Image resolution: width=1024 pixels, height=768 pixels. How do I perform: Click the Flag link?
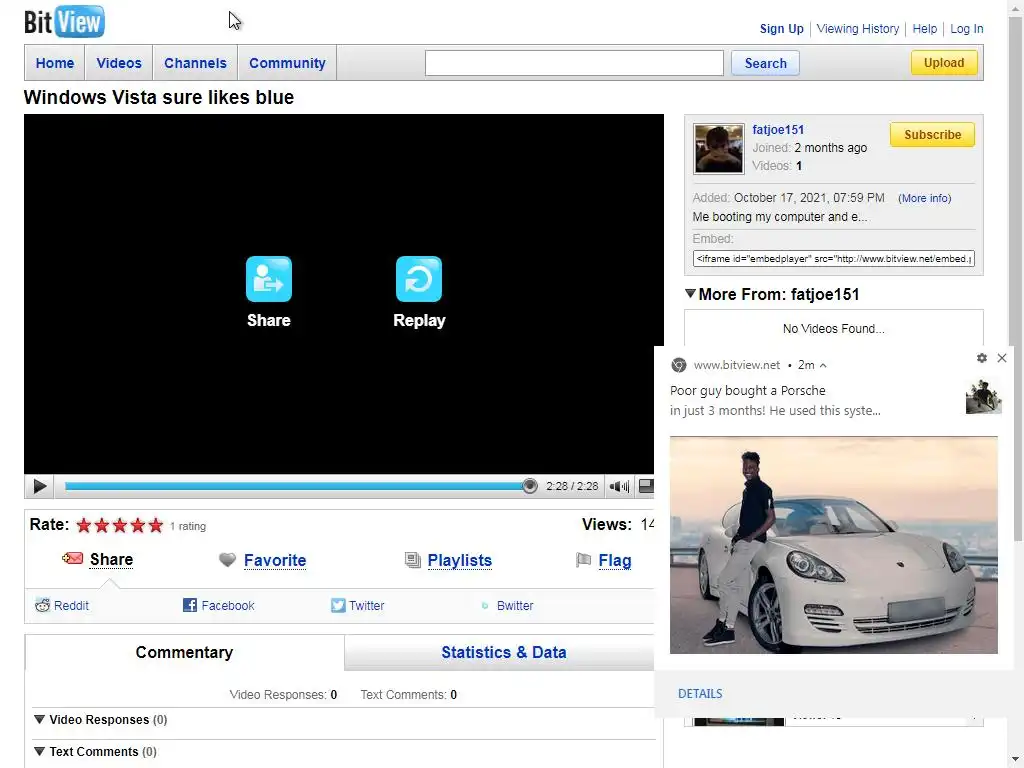click(615, 560)
